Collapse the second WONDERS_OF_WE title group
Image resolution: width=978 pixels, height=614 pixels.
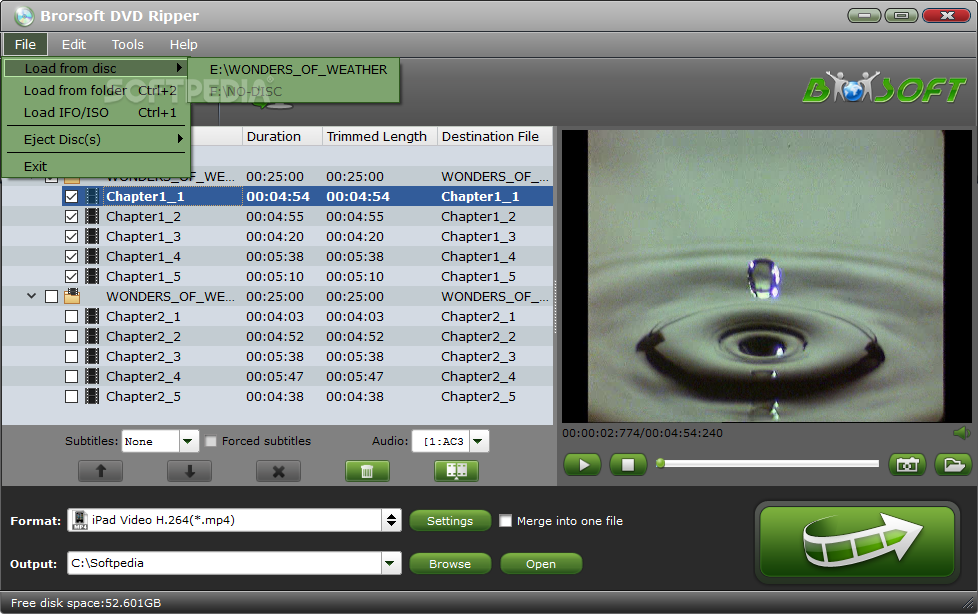tap(31, 296)
